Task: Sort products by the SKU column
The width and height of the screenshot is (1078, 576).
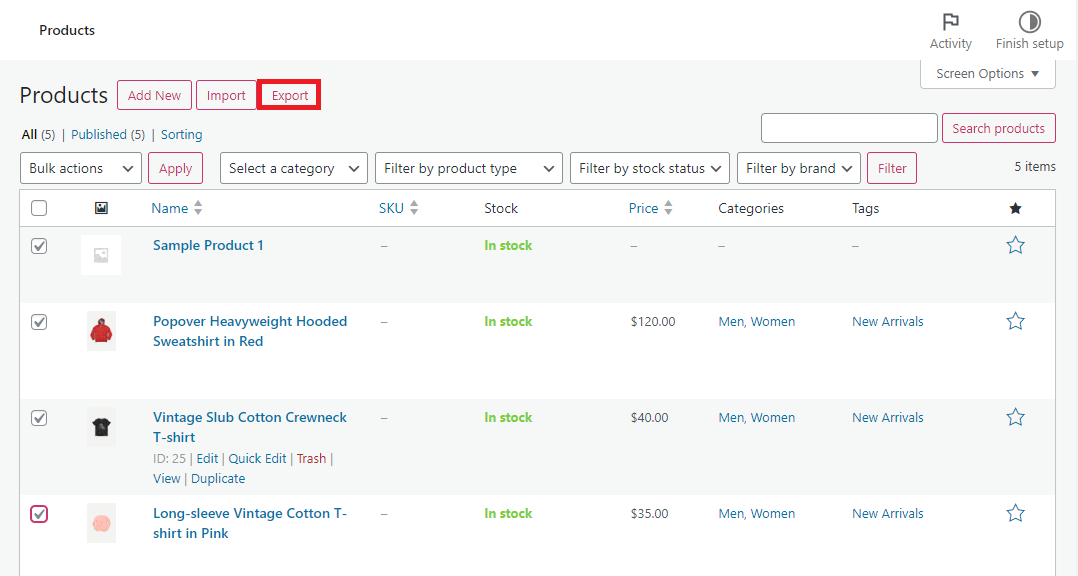Action: click(x=391, y=208)
